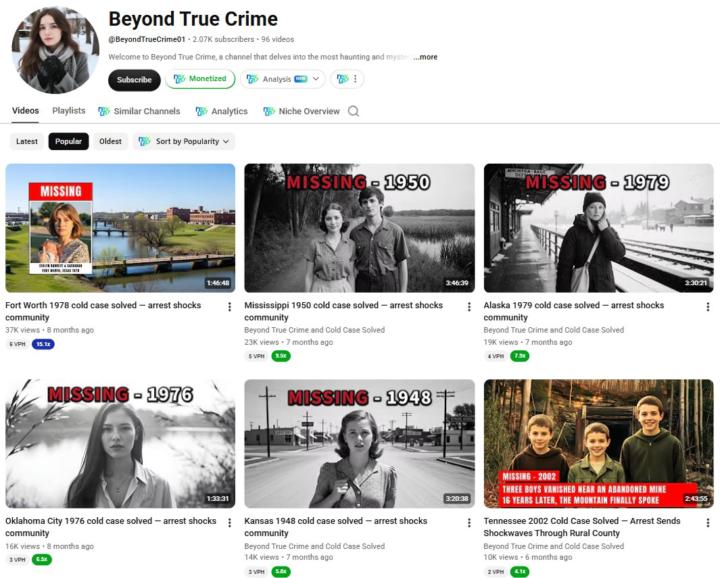The width and height of the screenshot is (720, 578).
Task: Open more options for Oklahoma City 1976 video
Action: coord(230,522)
